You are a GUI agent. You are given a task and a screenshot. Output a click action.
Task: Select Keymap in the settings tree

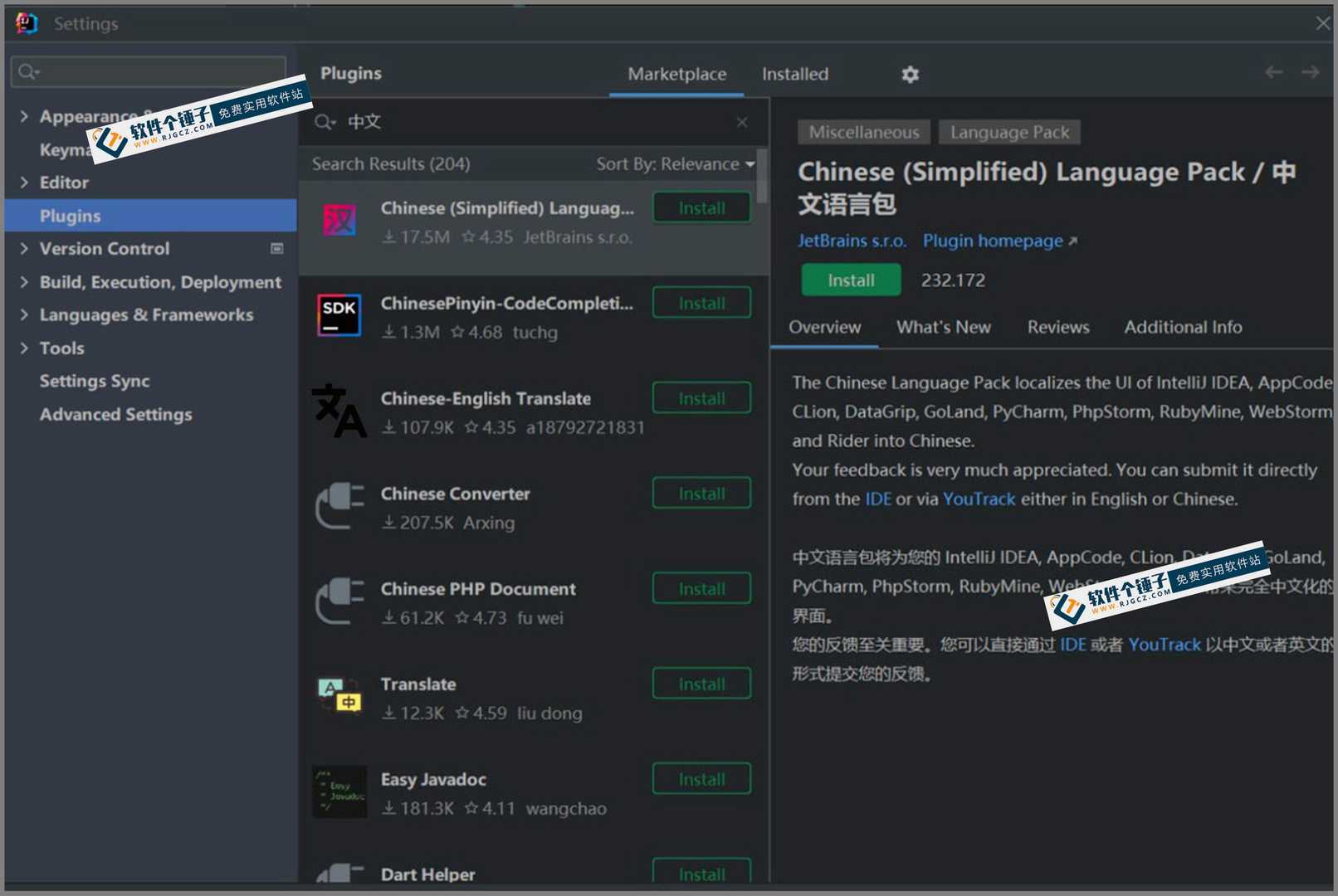(64, 150)
